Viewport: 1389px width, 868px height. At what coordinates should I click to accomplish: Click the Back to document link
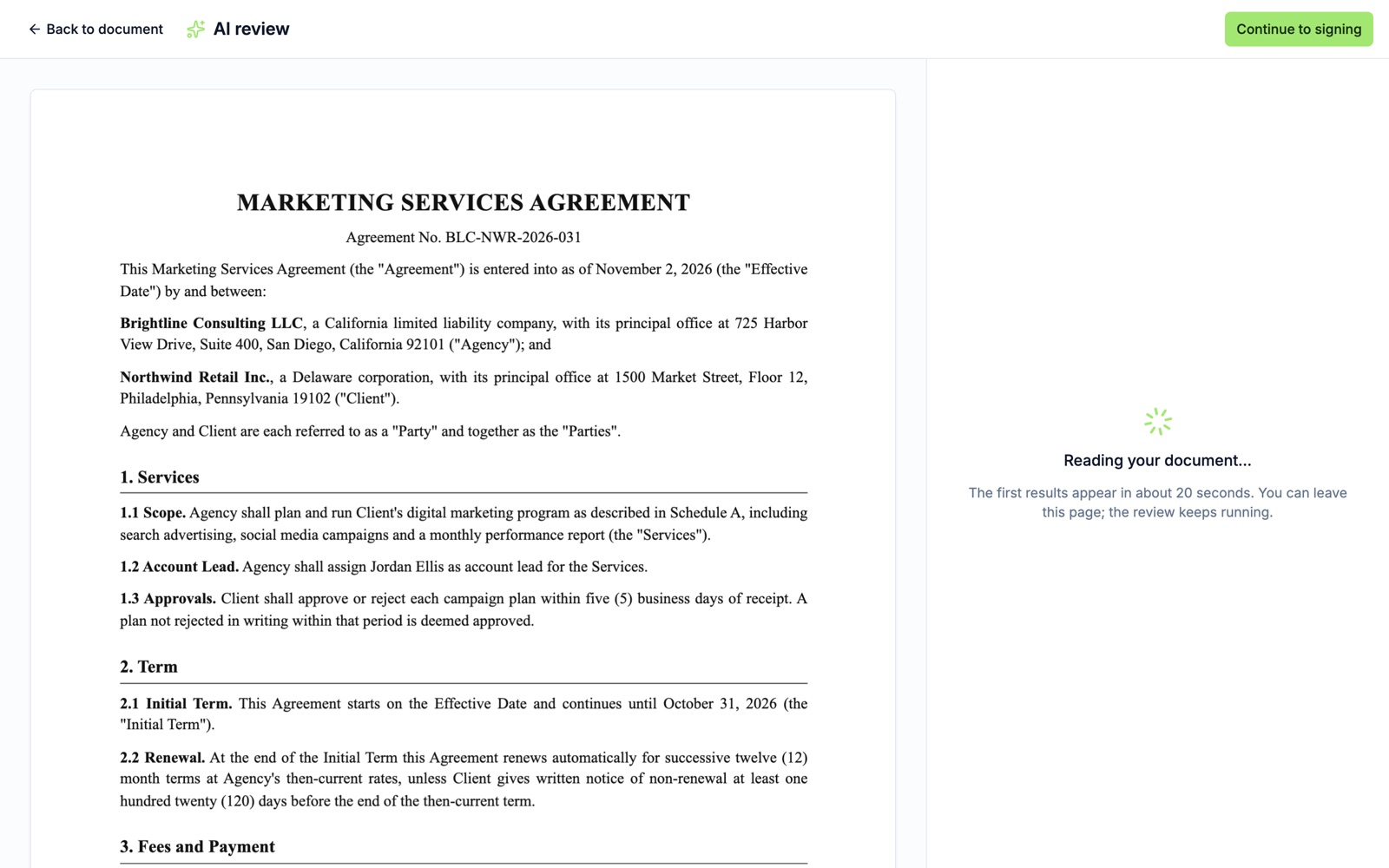click(x=95, y=29)
